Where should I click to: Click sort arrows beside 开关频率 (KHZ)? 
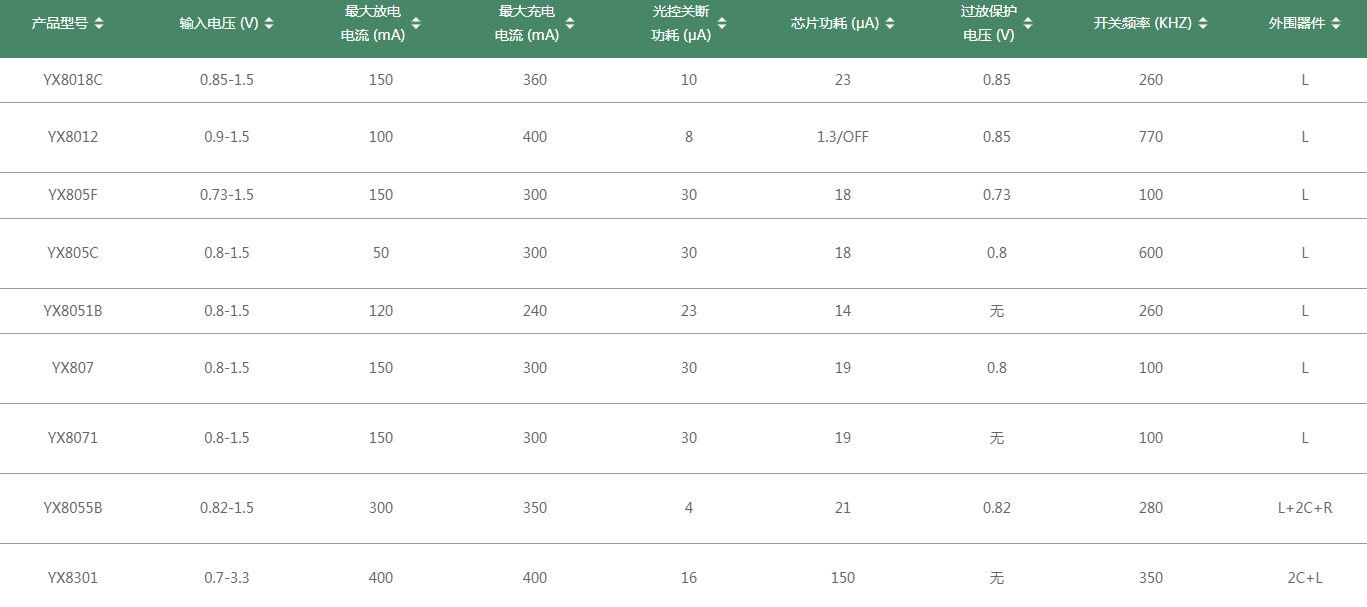point(1203,24)
